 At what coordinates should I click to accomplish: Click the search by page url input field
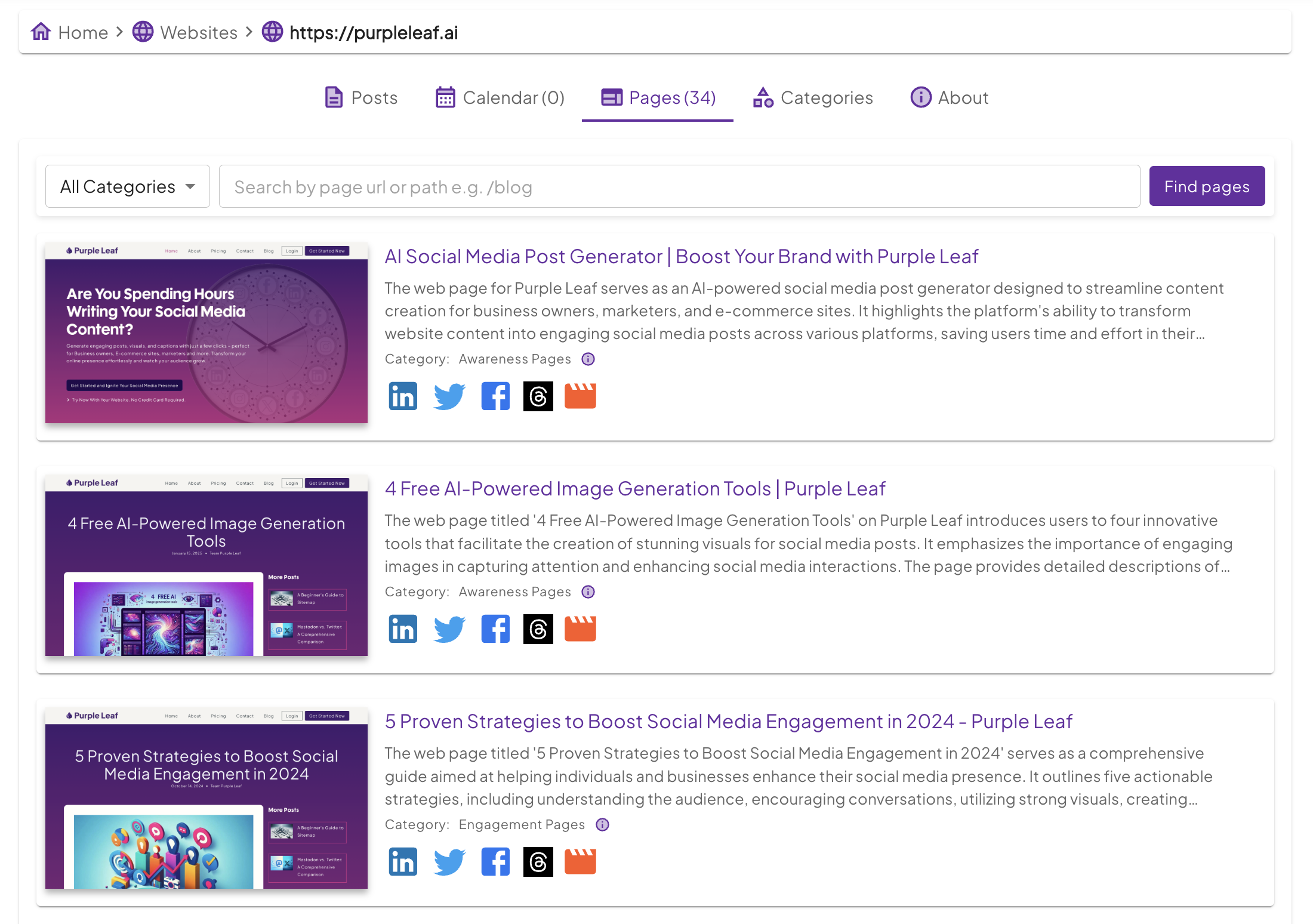point(679,187)
